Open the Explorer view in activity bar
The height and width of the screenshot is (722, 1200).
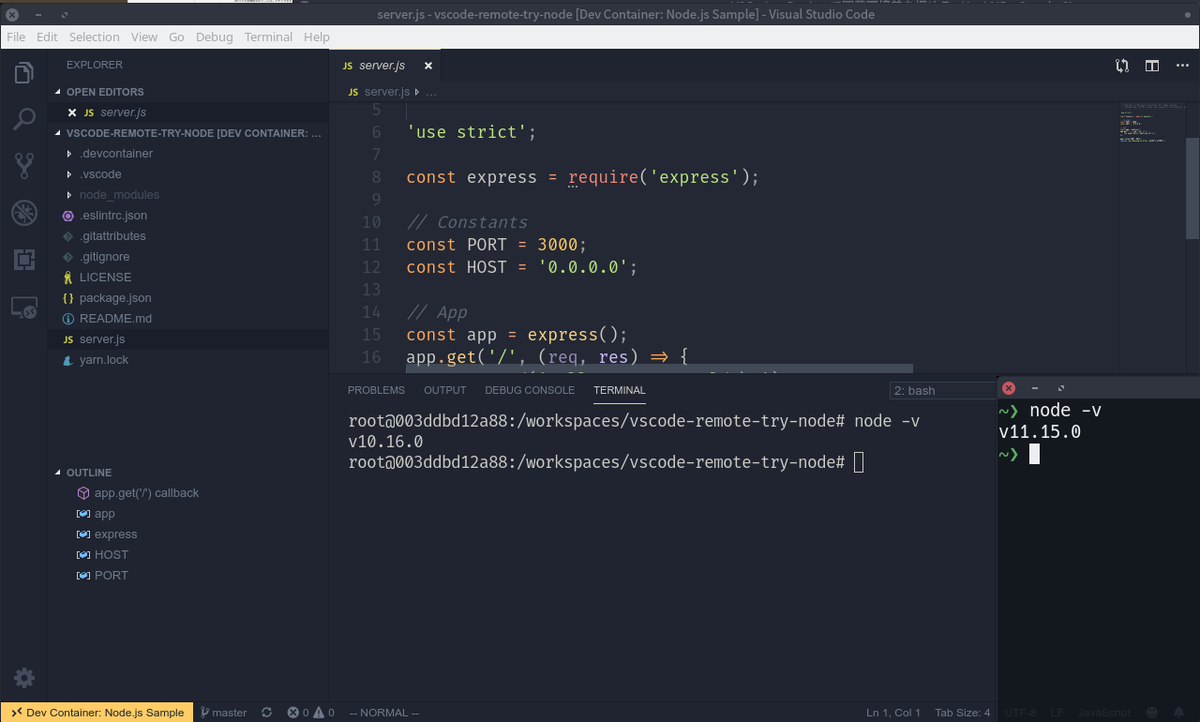click(24, 73)
